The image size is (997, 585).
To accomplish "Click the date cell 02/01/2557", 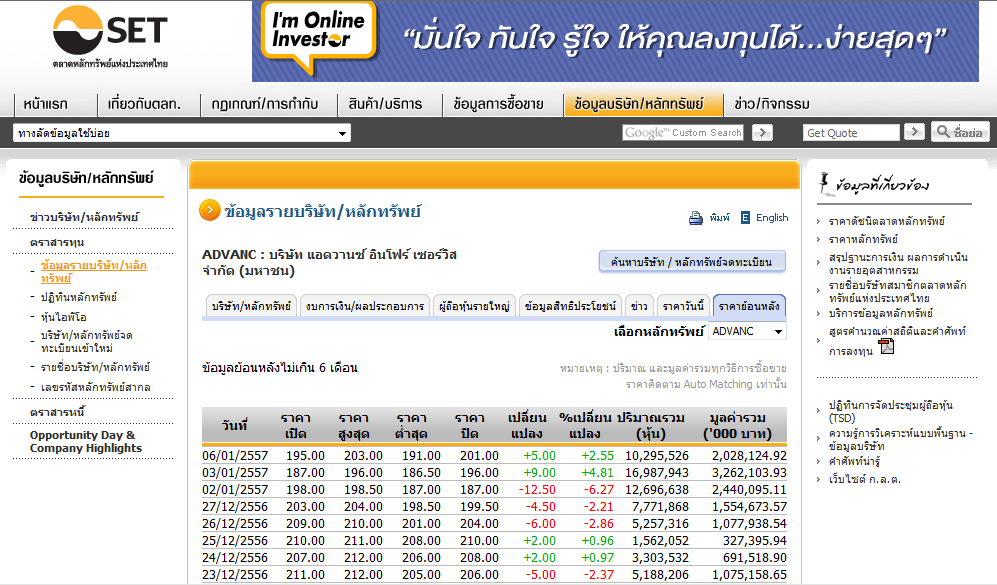I will (x=235, y=490).
